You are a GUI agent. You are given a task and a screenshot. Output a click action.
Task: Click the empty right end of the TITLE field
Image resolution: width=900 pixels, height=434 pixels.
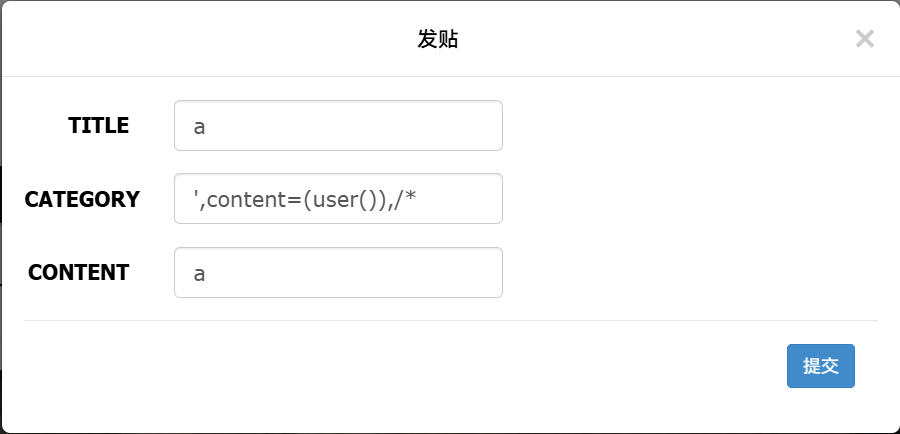470,126
